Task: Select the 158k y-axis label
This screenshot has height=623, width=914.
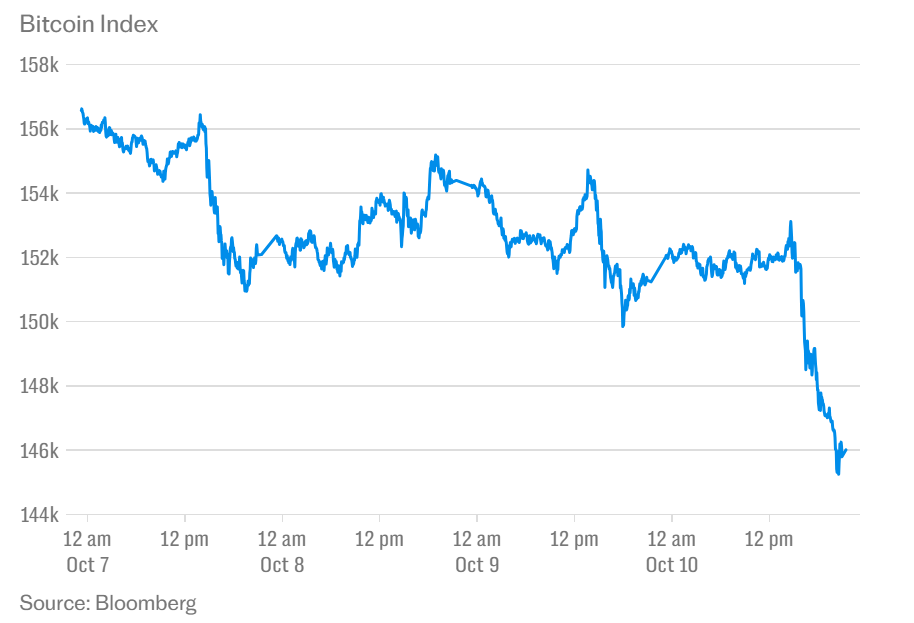Action: 39,65
